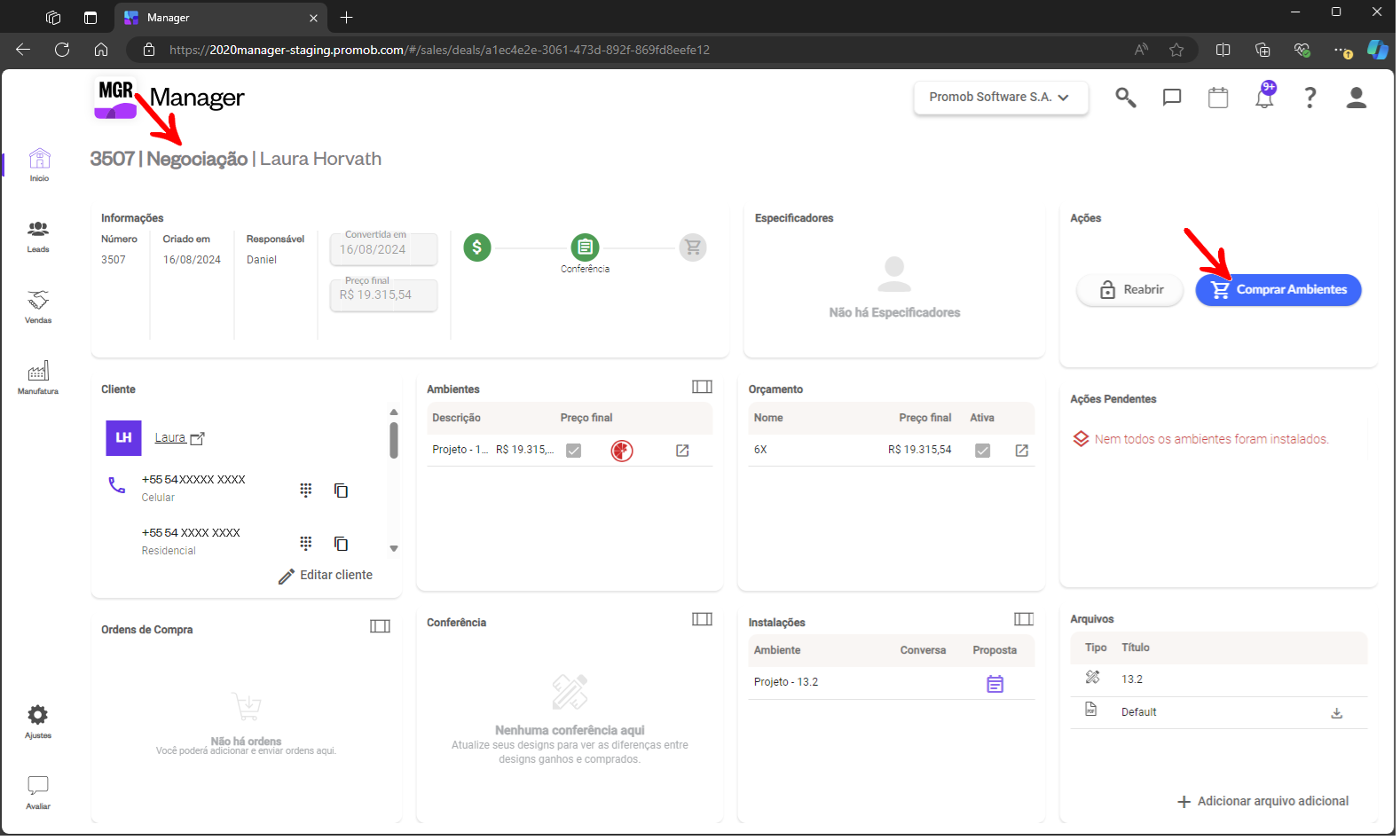Show notifications via the bell icon

[x=1264, y=96]
